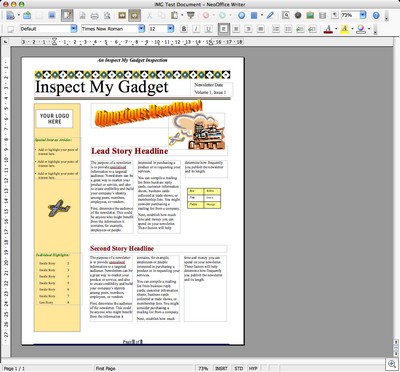
Task: Open Styles and Formatting icon
Action: click(x=10, y=29)
